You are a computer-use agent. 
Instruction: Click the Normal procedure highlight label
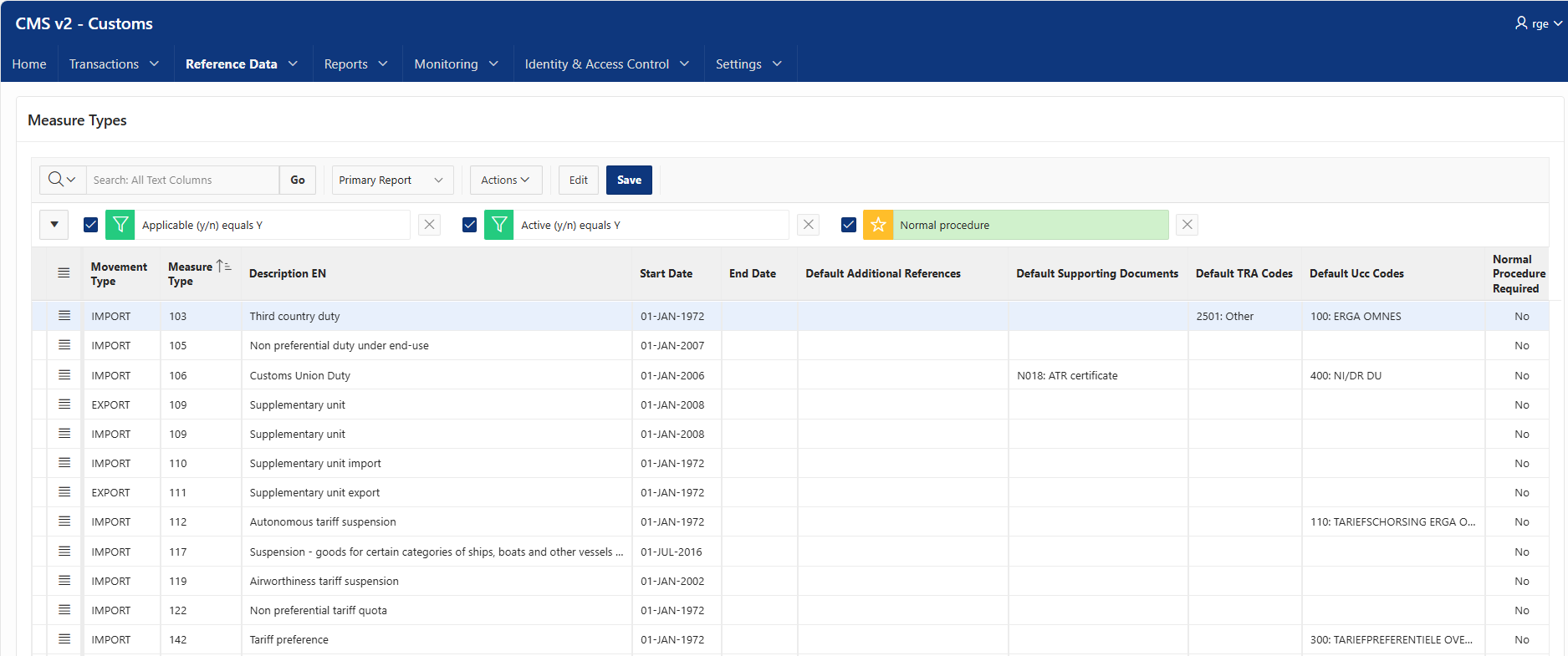click(945, 225)
